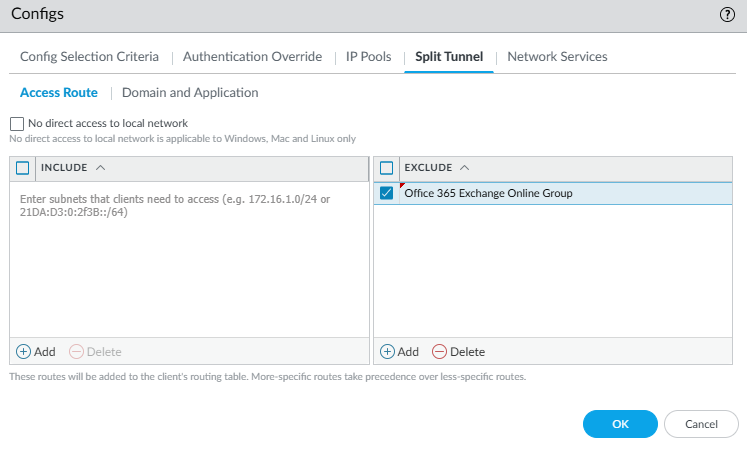Click the plus icon to add Exclude route
747x450 pixels.
click(388, 352)
